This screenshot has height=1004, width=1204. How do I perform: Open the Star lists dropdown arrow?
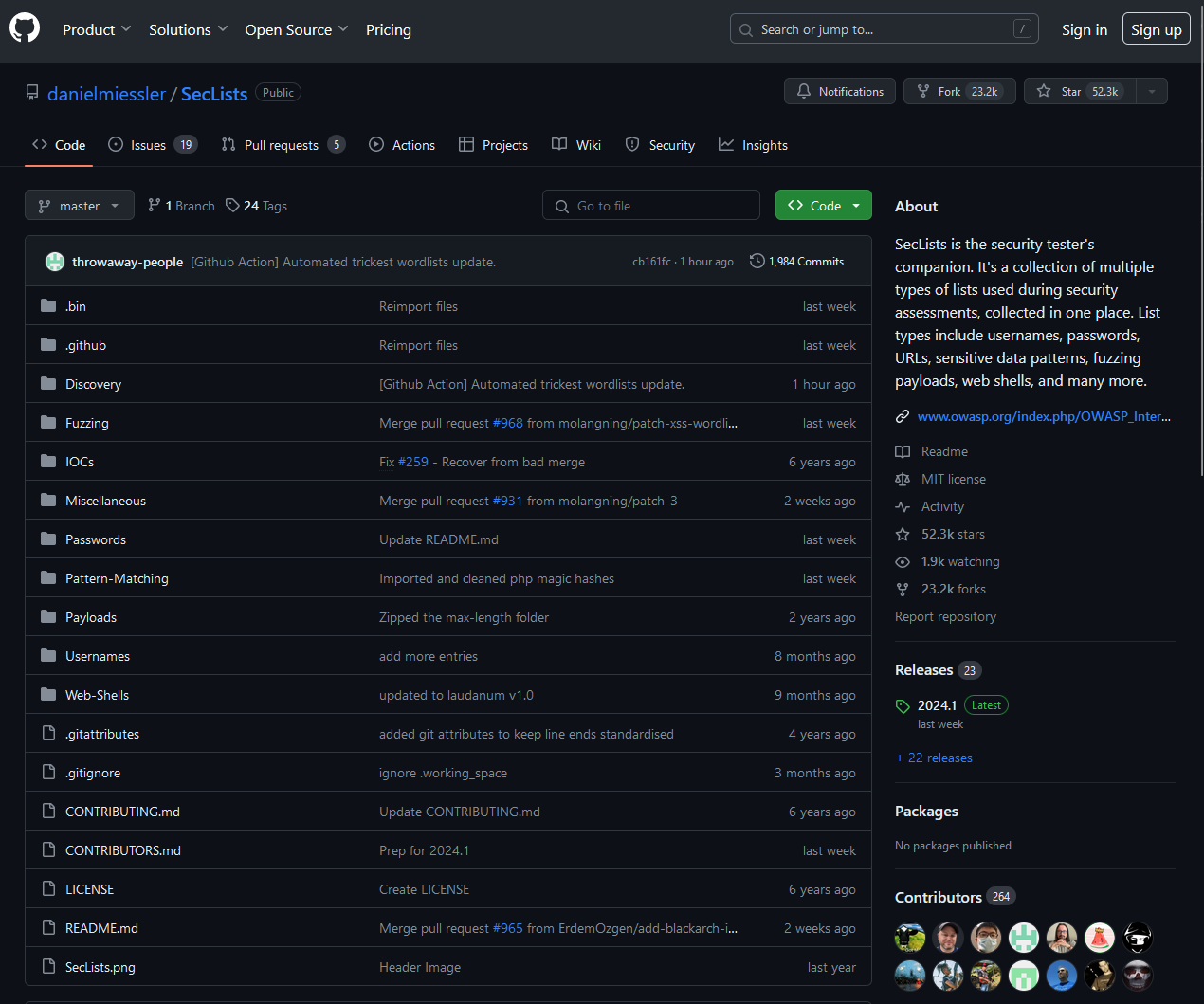1152,91
